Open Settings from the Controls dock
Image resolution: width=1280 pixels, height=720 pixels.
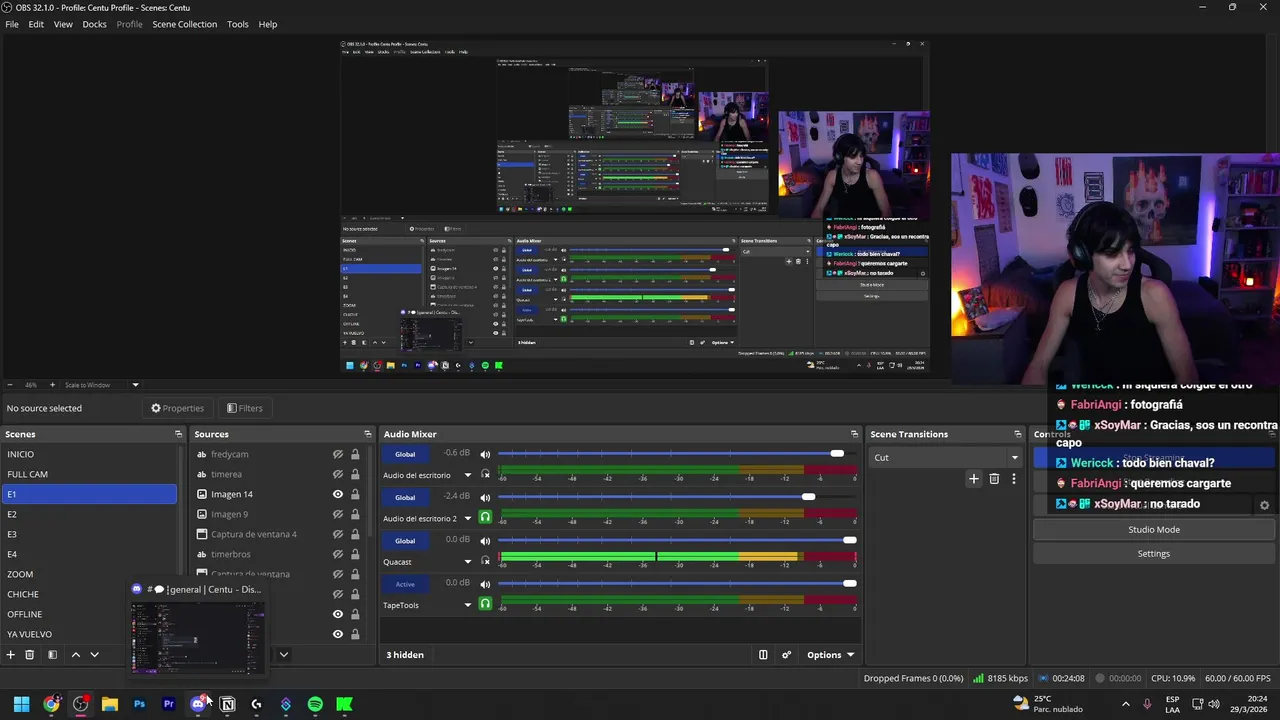1153,554
